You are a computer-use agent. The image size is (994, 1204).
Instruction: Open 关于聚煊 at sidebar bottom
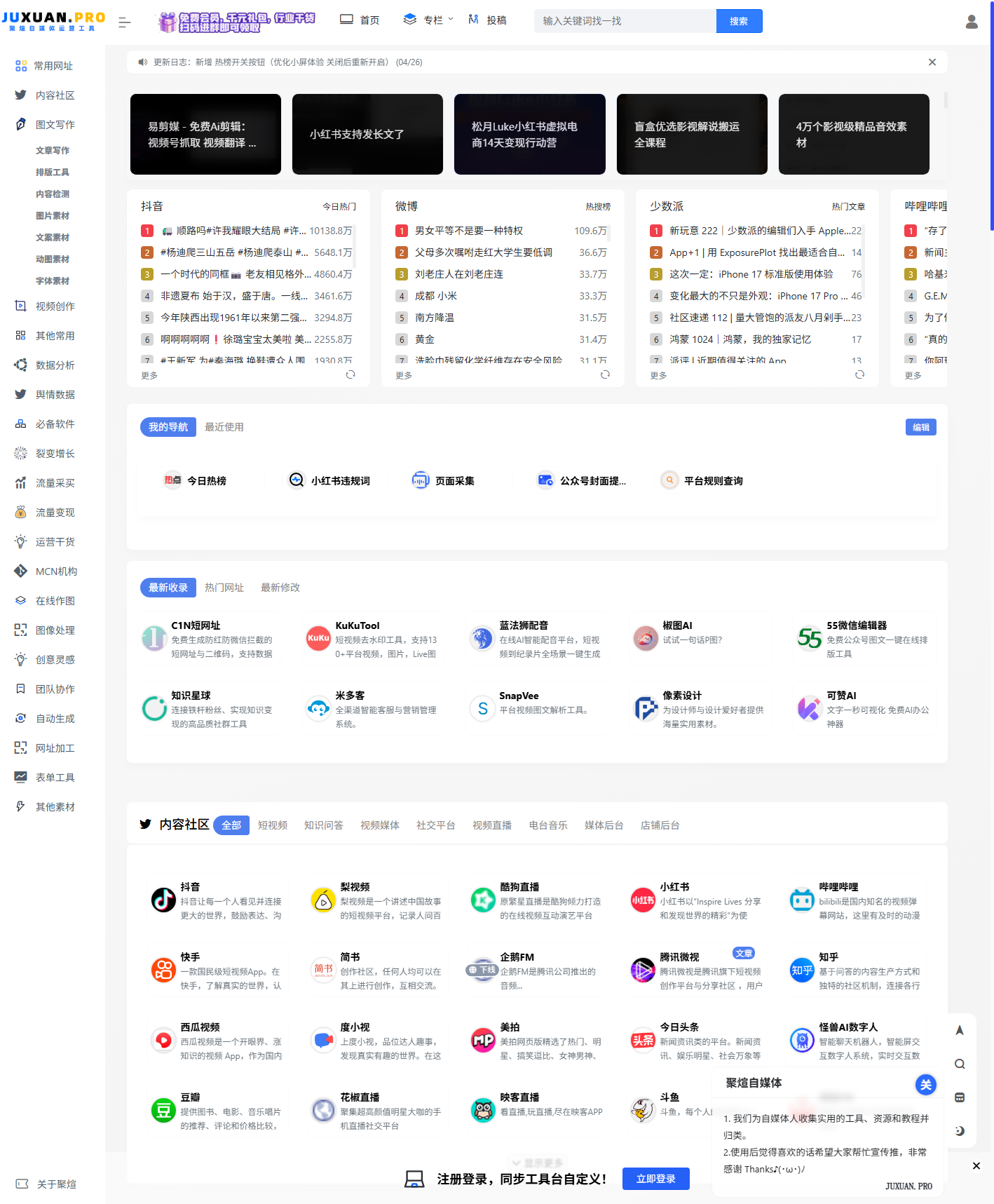pos(46,1184)
